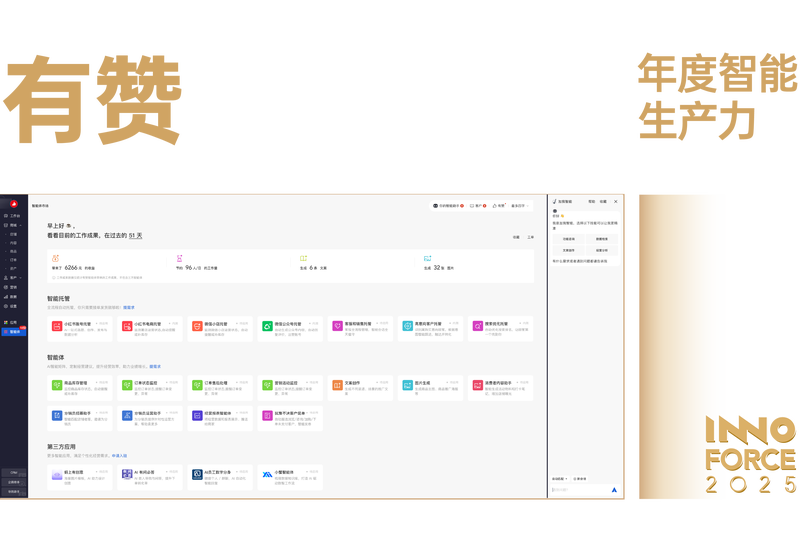Select first quick-action chip in assistant panel

click(568, 239)
